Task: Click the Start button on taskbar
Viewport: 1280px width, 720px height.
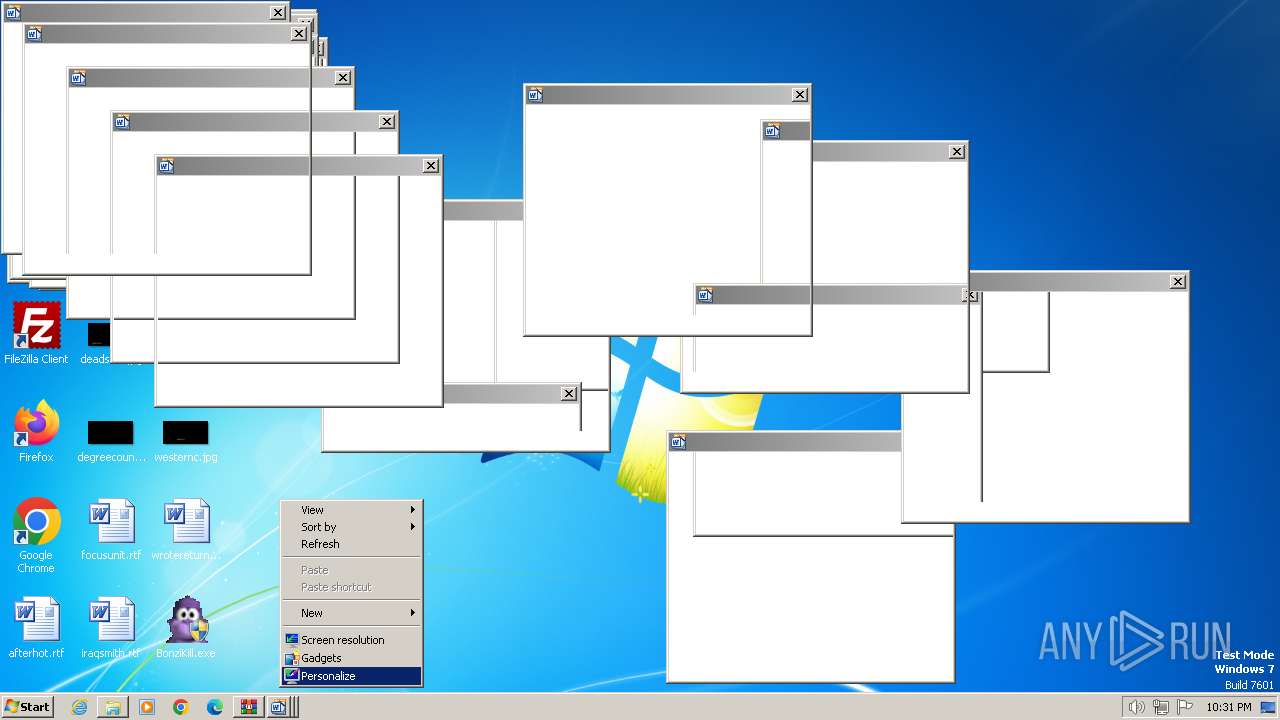Action: pyautogui.click(x=27, y=707)
